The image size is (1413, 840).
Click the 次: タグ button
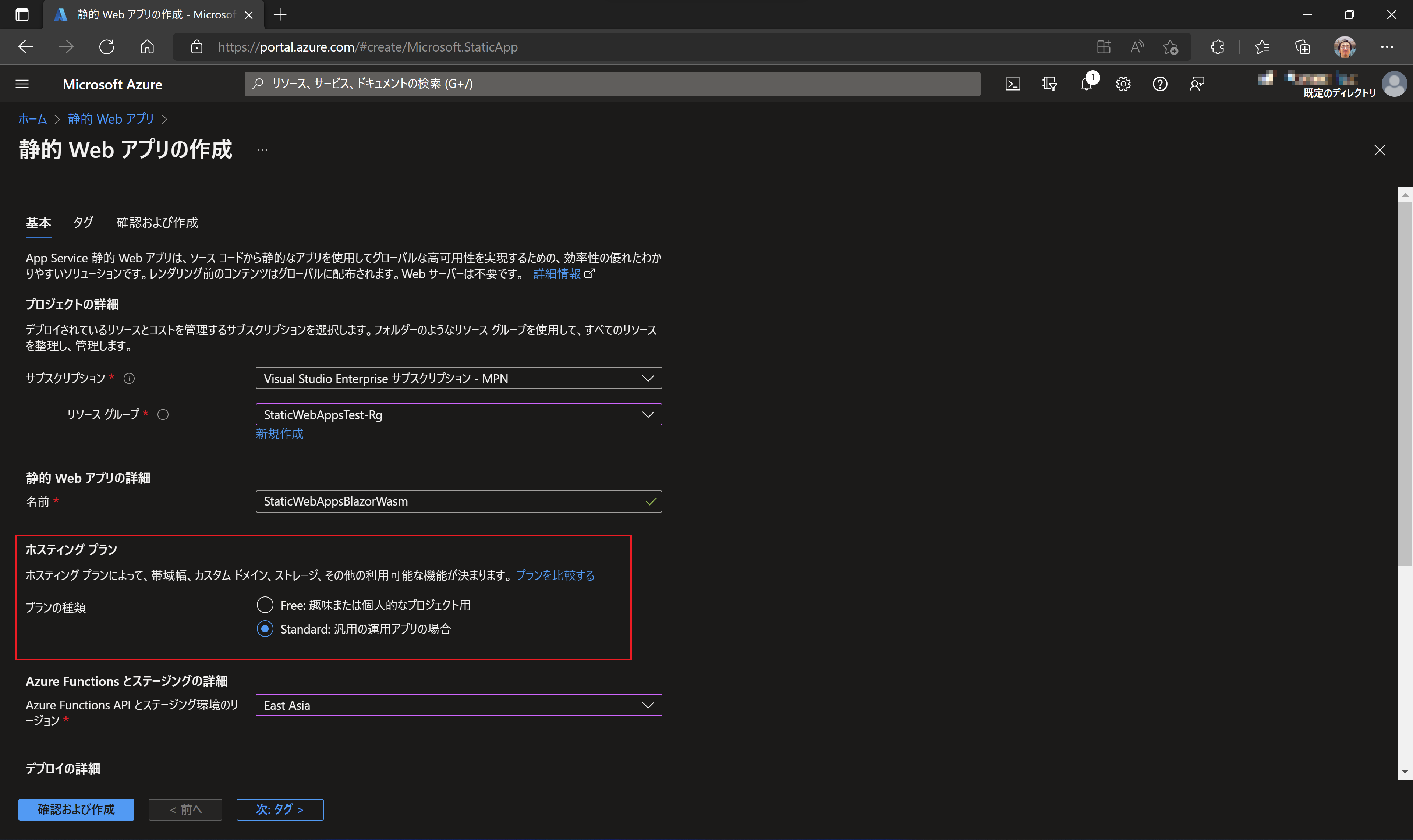tap(280, 809)
